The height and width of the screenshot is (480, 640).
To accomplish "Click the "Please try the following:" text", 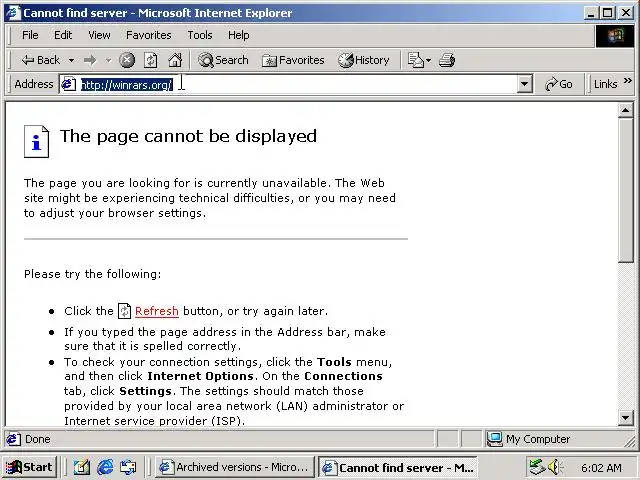I will (x=93, y=274).
